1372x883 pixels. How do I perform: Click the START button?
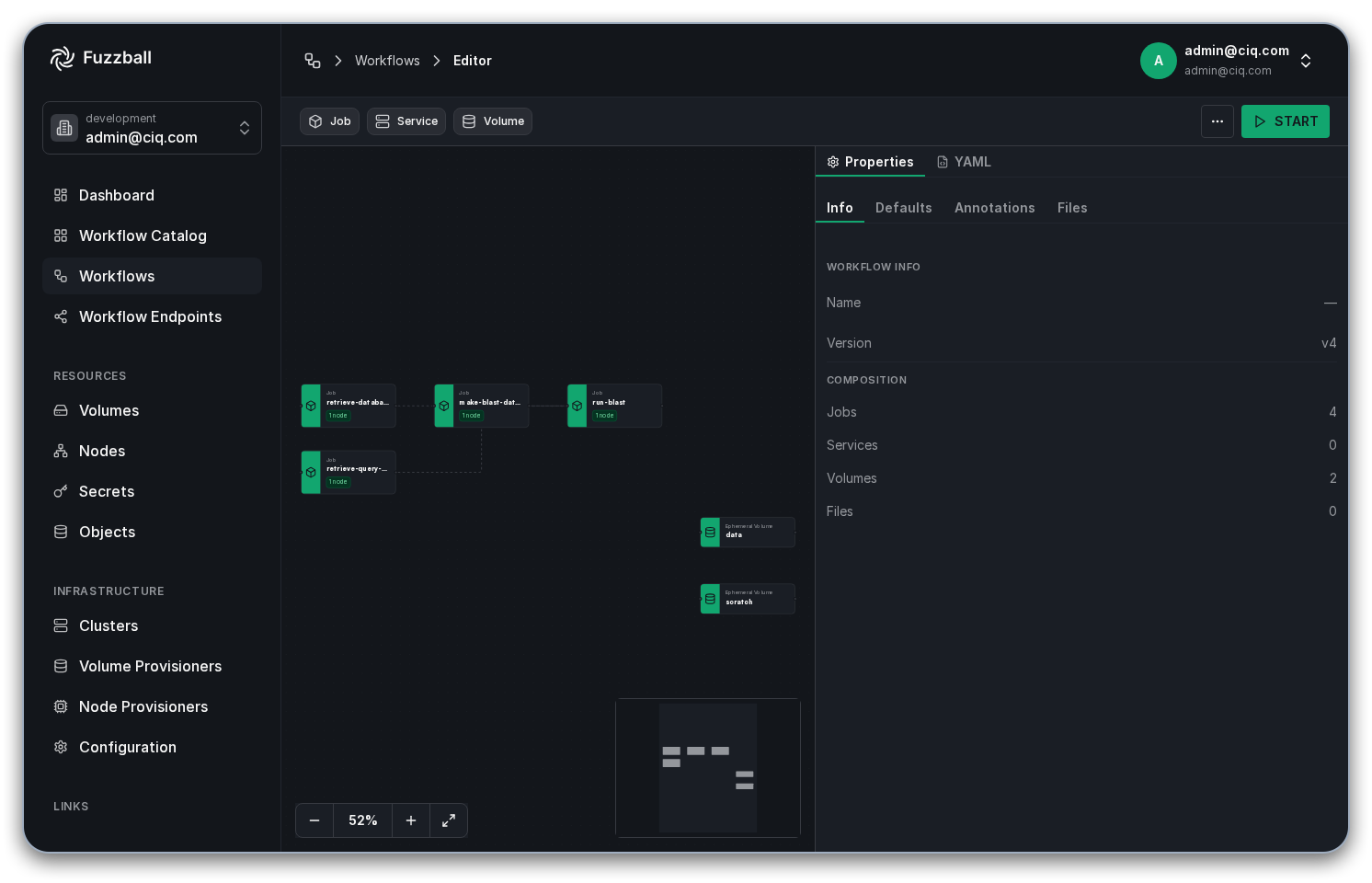click(1286, 121)
